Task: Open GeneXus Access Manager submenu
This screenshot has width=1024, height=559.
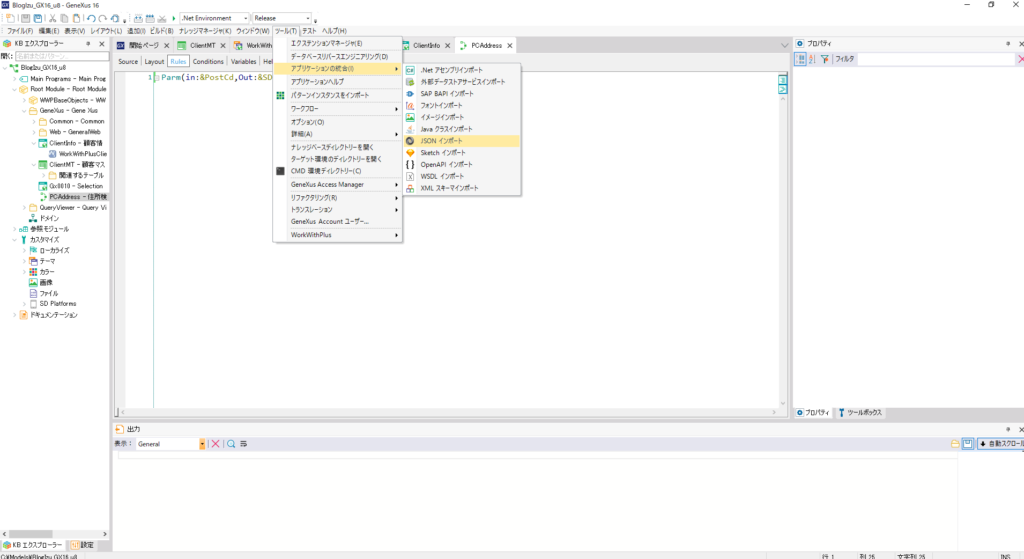Action: tap(337, 185)
